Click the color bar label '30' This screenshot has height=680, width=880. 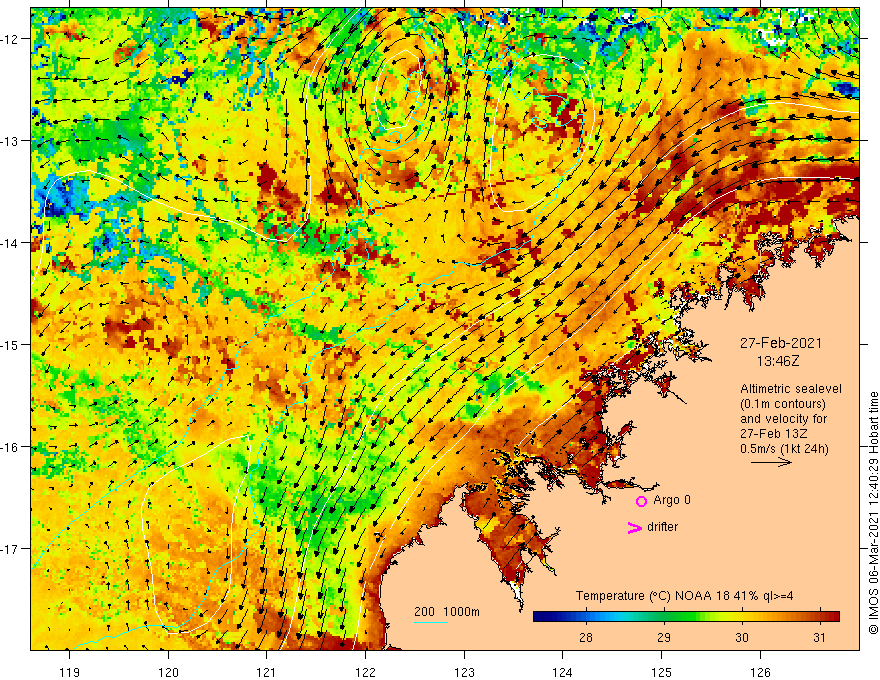(741, 637)
